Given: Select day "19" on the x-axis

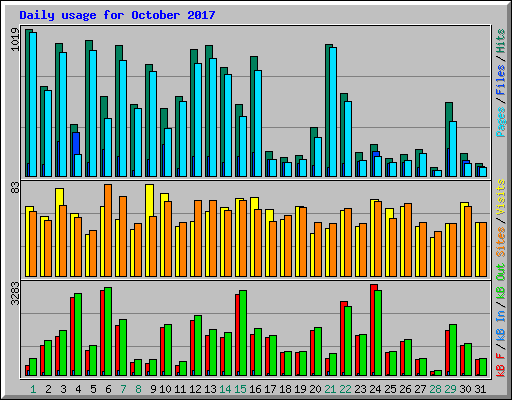Looking at the screenshot, I should tap(300, 389).
